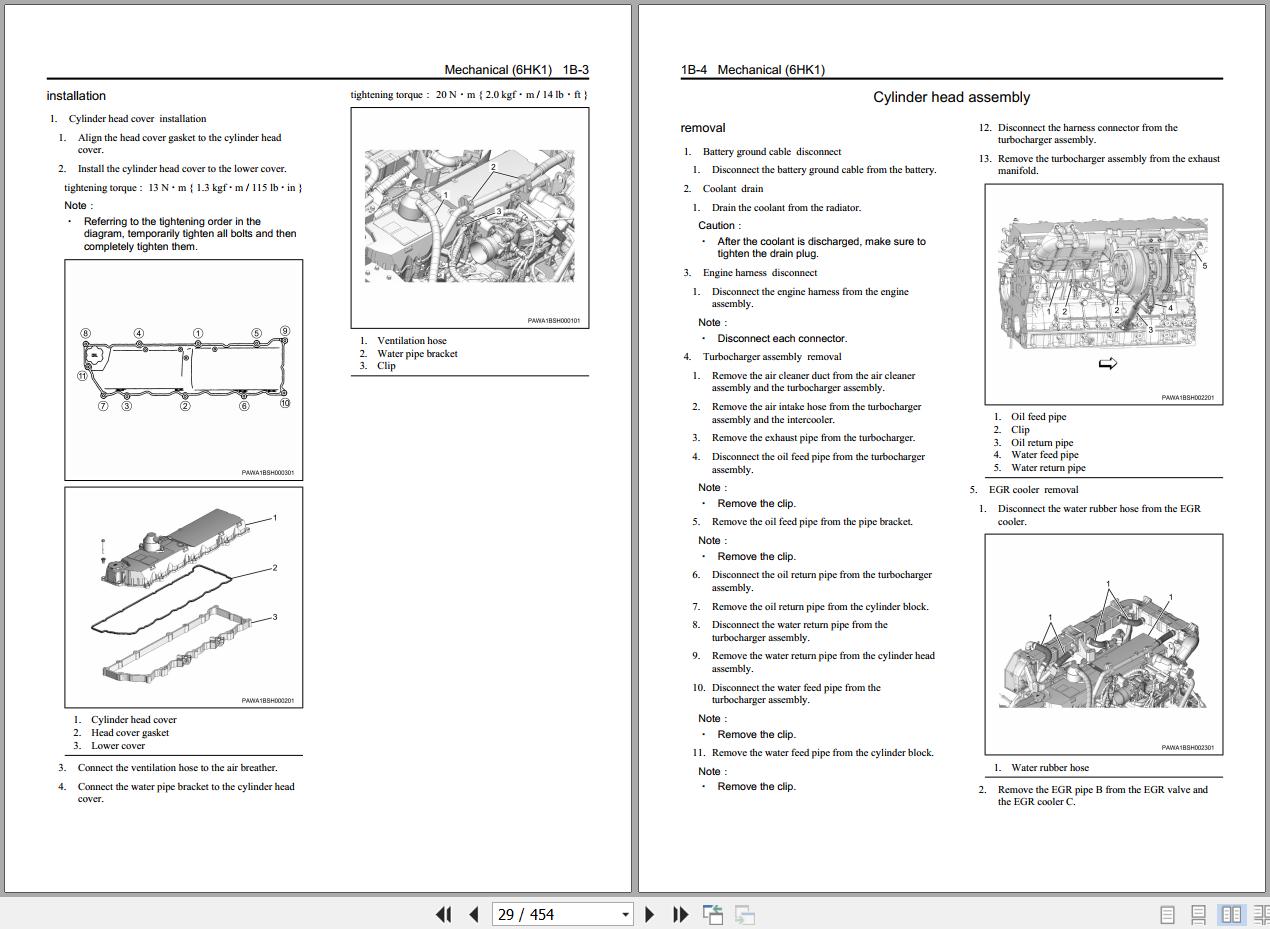The width and height of the screenshot is (1270, 929).
Task: Jump to the last page
Action: click(x=681, y=914)
